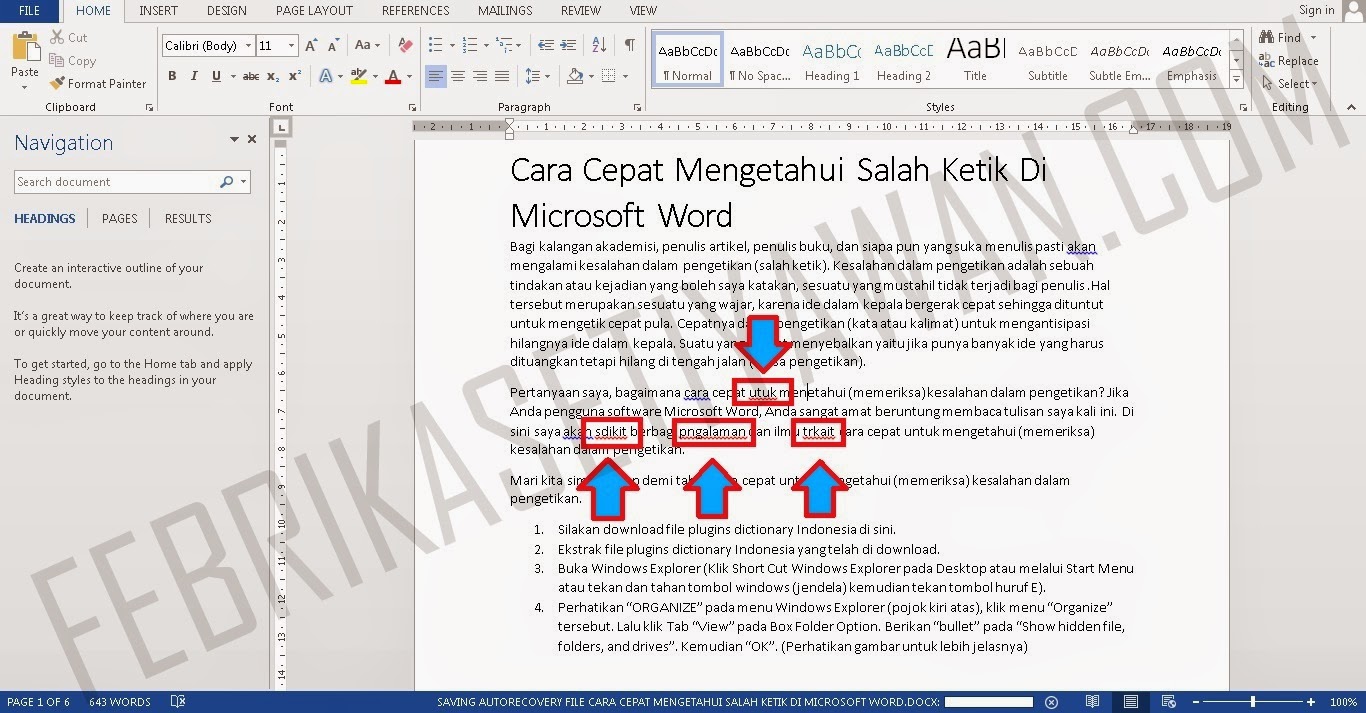
Task: Open the MAILINGS ribbon tab
Action: 504,11
